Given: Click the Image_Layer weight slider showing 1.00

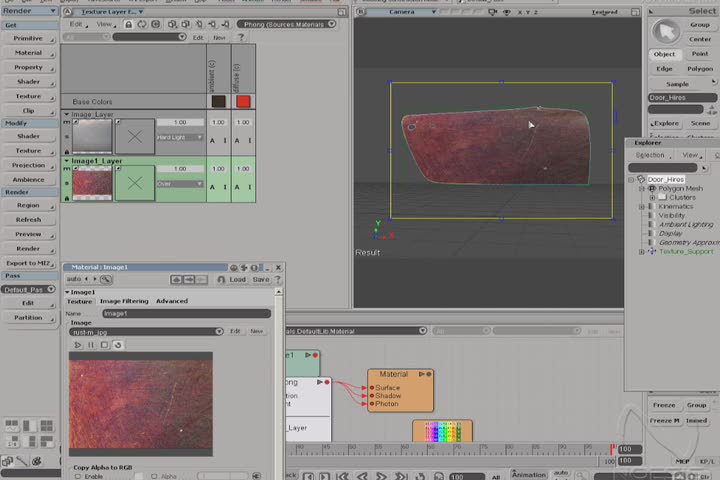Looking at the screenshot, I should (x=180, y=123).
